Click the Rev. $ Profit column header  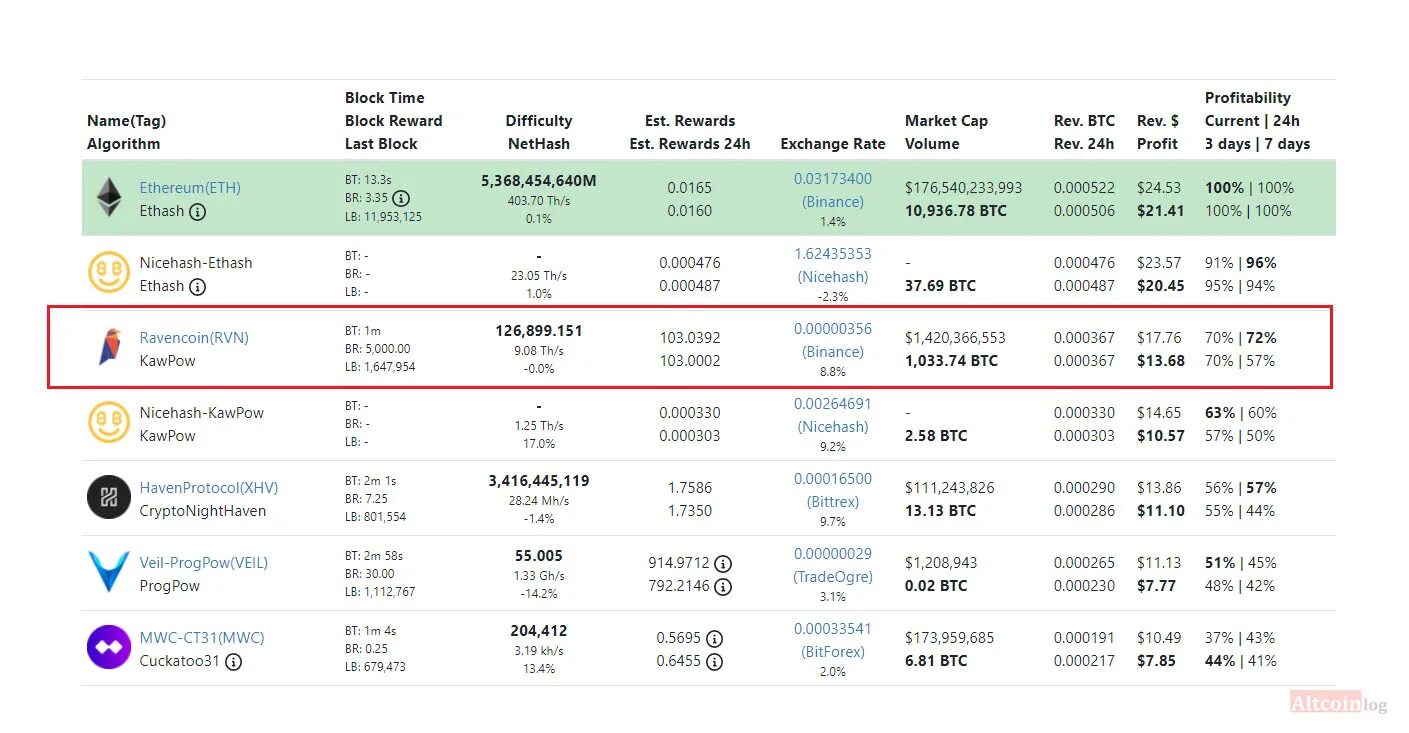[1158, 132]
